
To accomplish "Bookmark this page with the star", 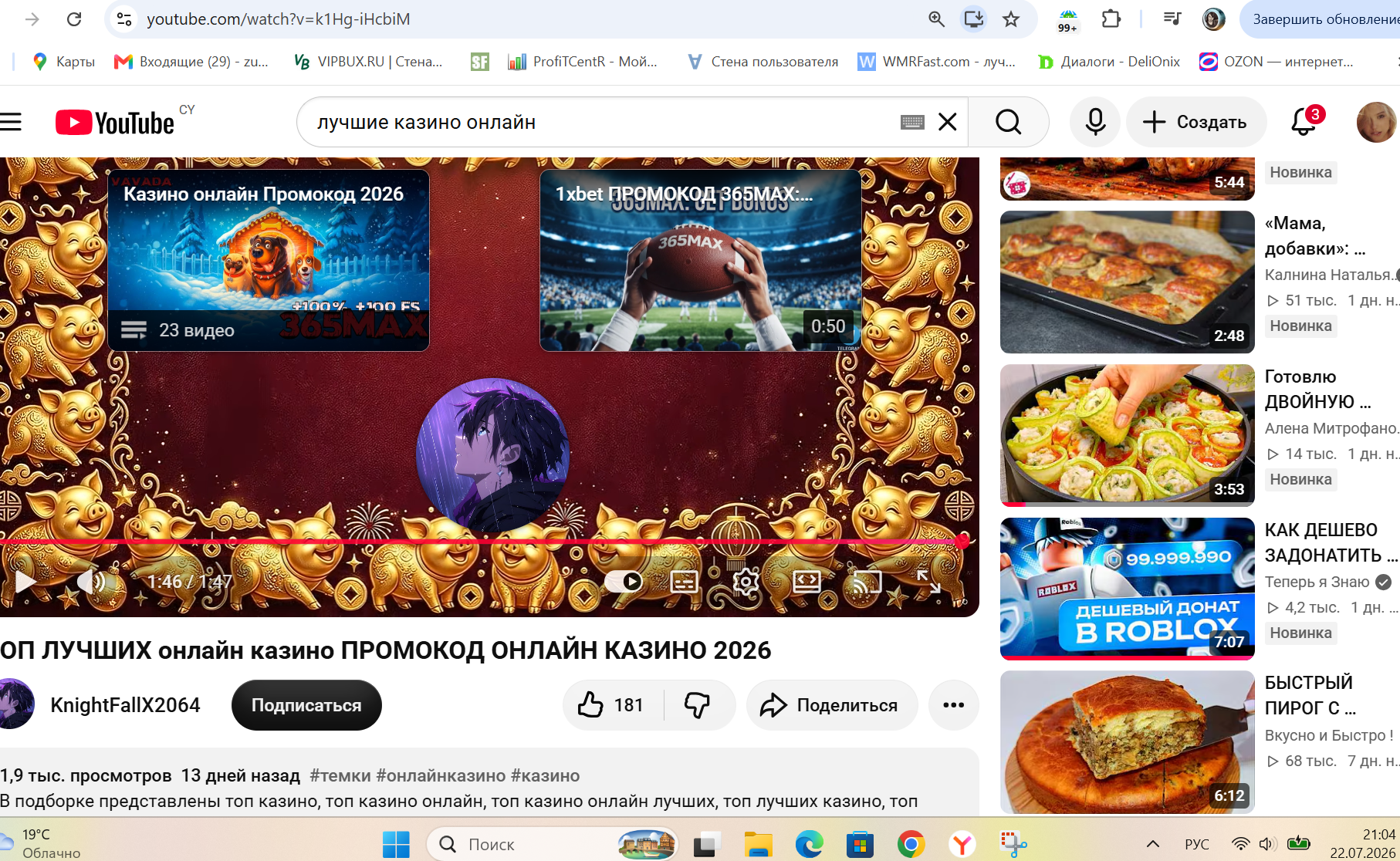I will (1011, 19).
